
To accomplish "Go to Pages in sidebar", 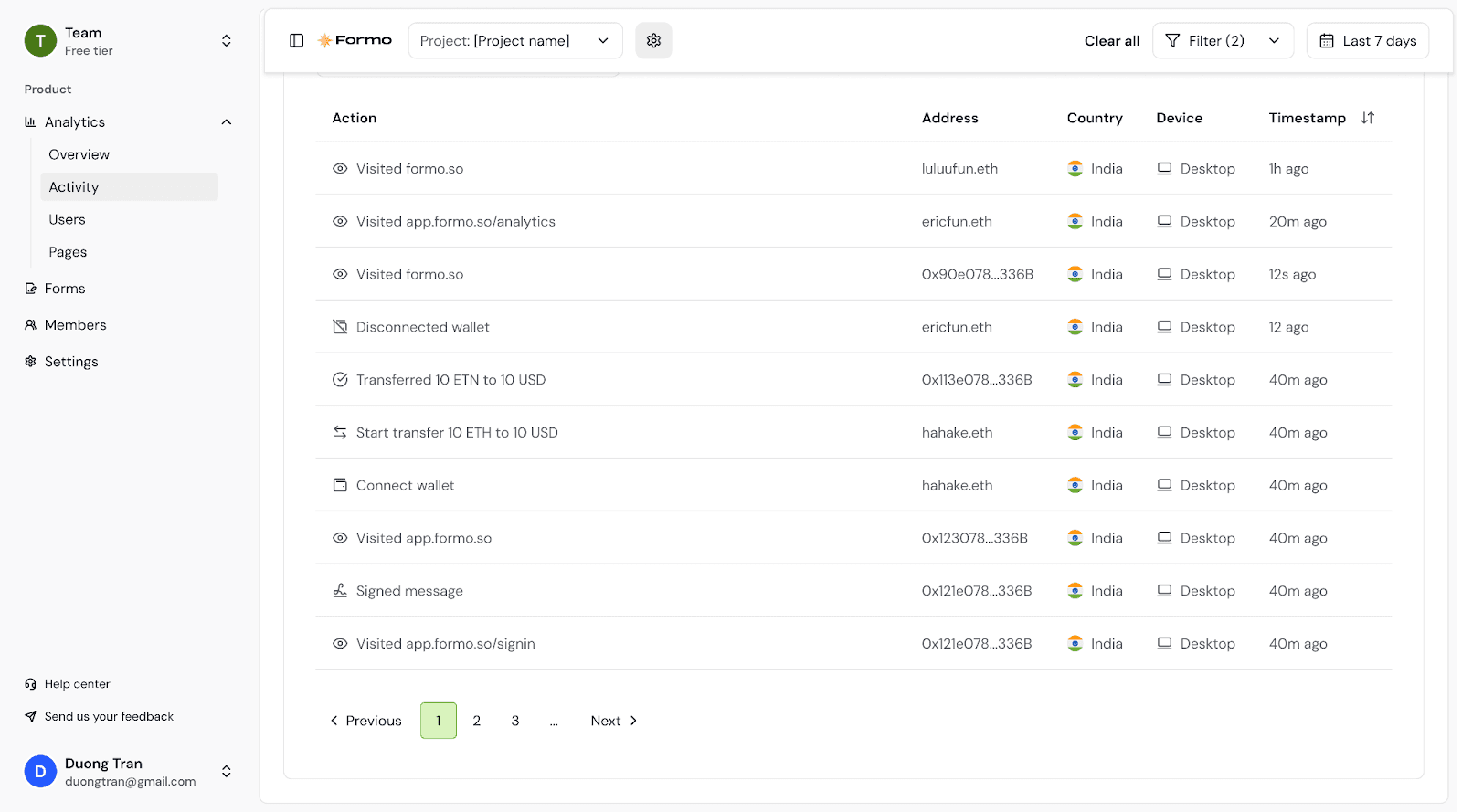I will (68, 252).
